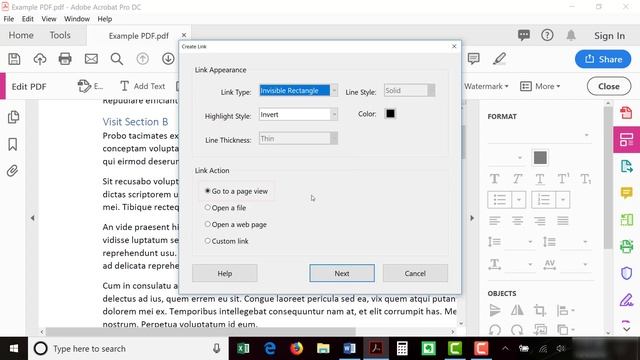The height and width of the screenshot is (360, 640).
Task: Open Excel from the taskbar
Action: 243,349
